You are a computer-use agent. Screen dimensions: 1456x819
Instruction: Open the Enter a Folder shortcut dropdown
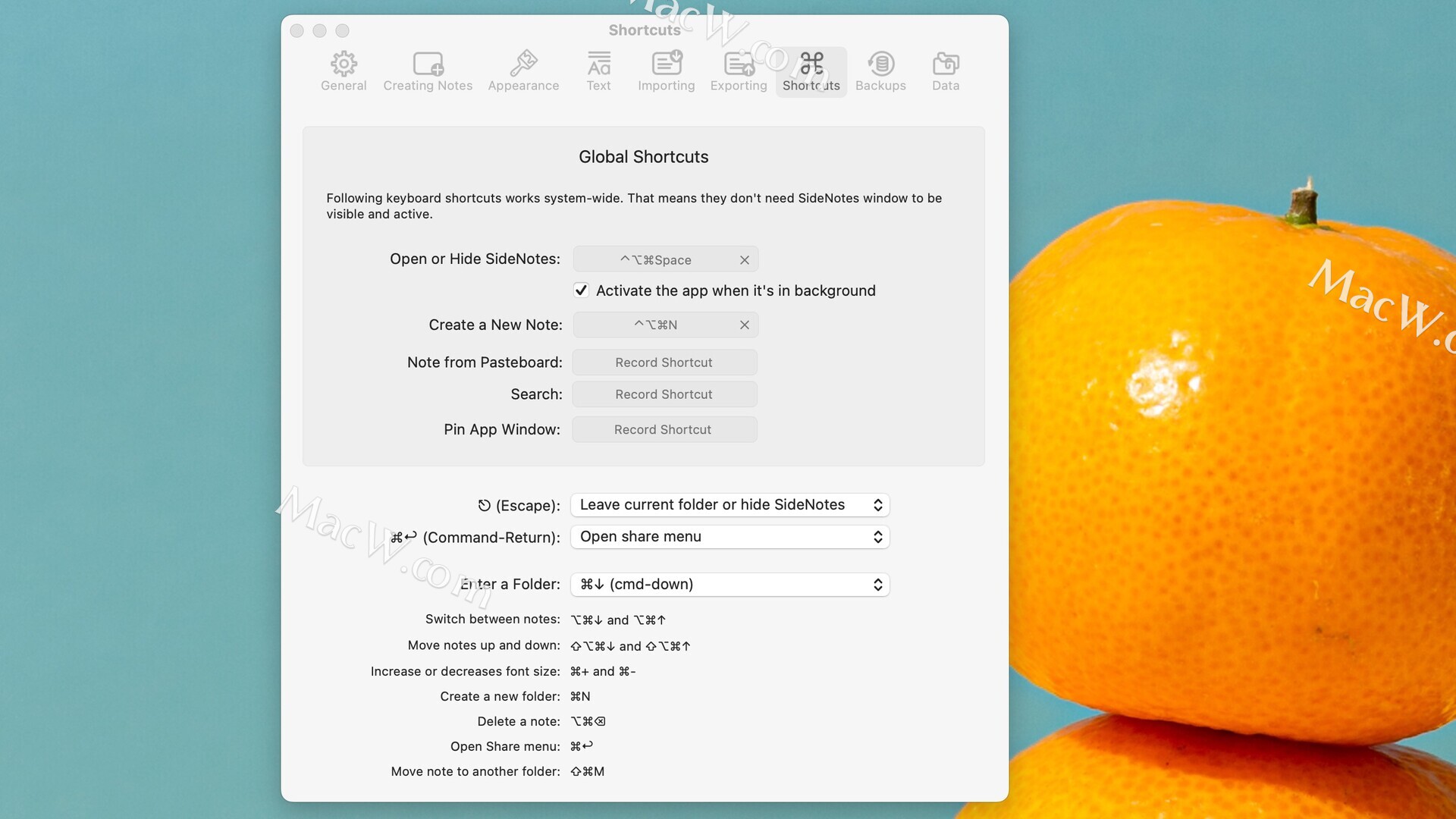coord(730,585)
